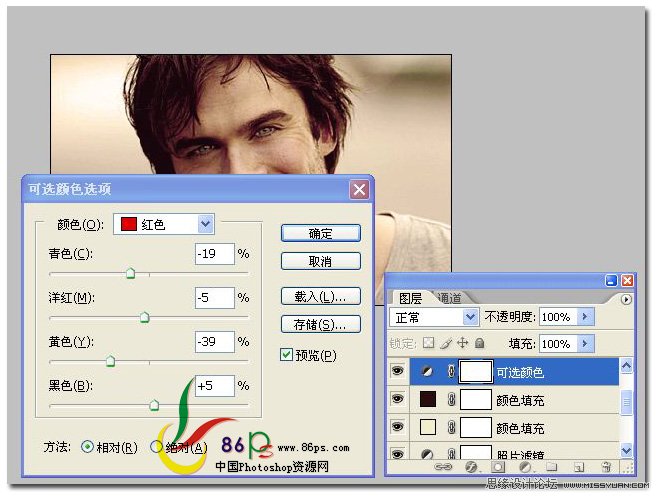Toggle lock image pixels brush icon

coord(446,343)
